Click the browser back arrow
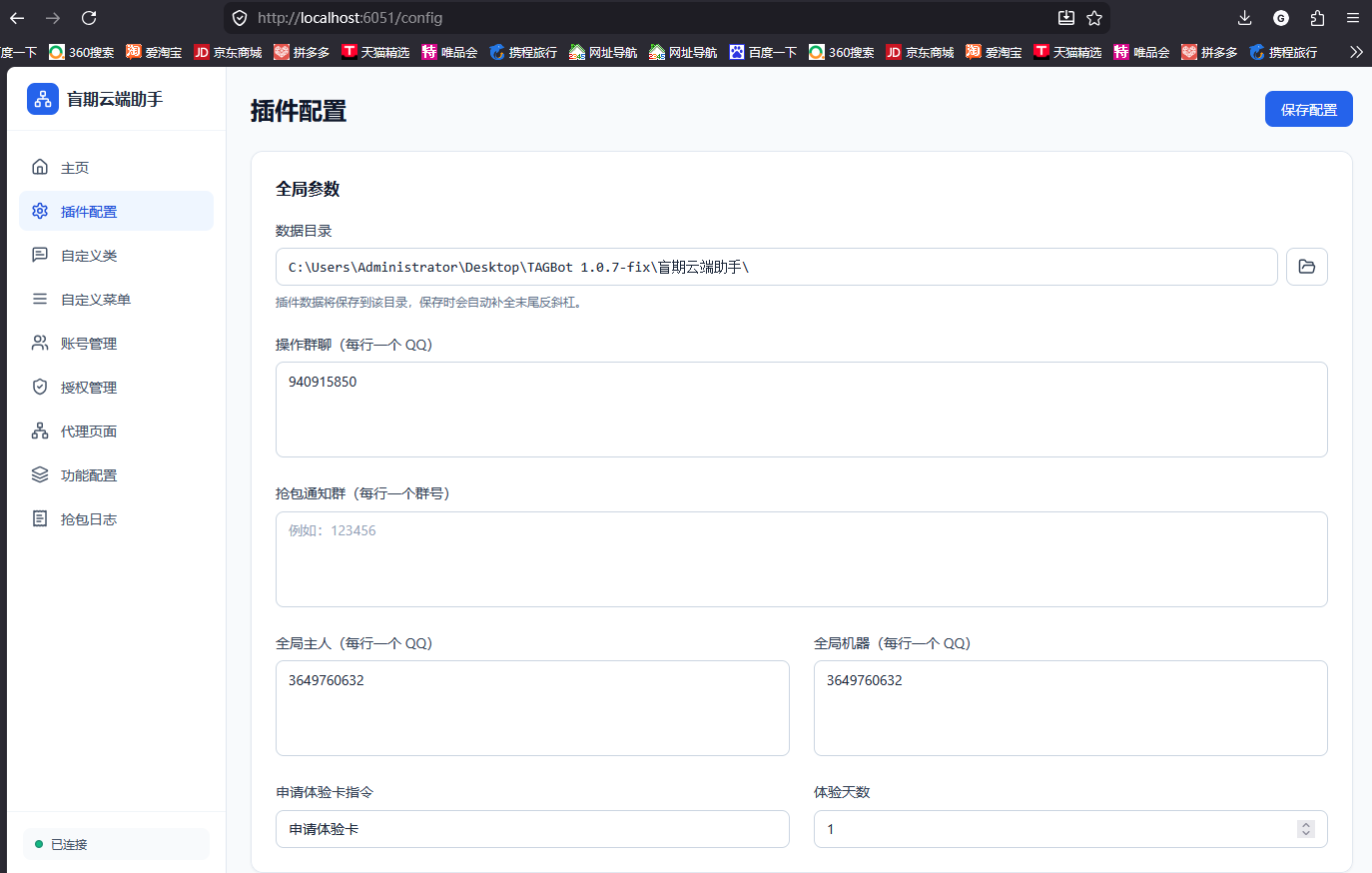 tap(17, 18)
